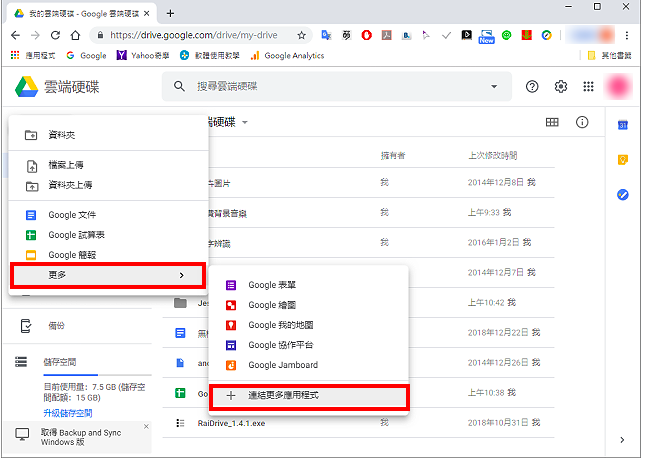Click the account avatar
The image size is (655, 463).
(619, 86)
